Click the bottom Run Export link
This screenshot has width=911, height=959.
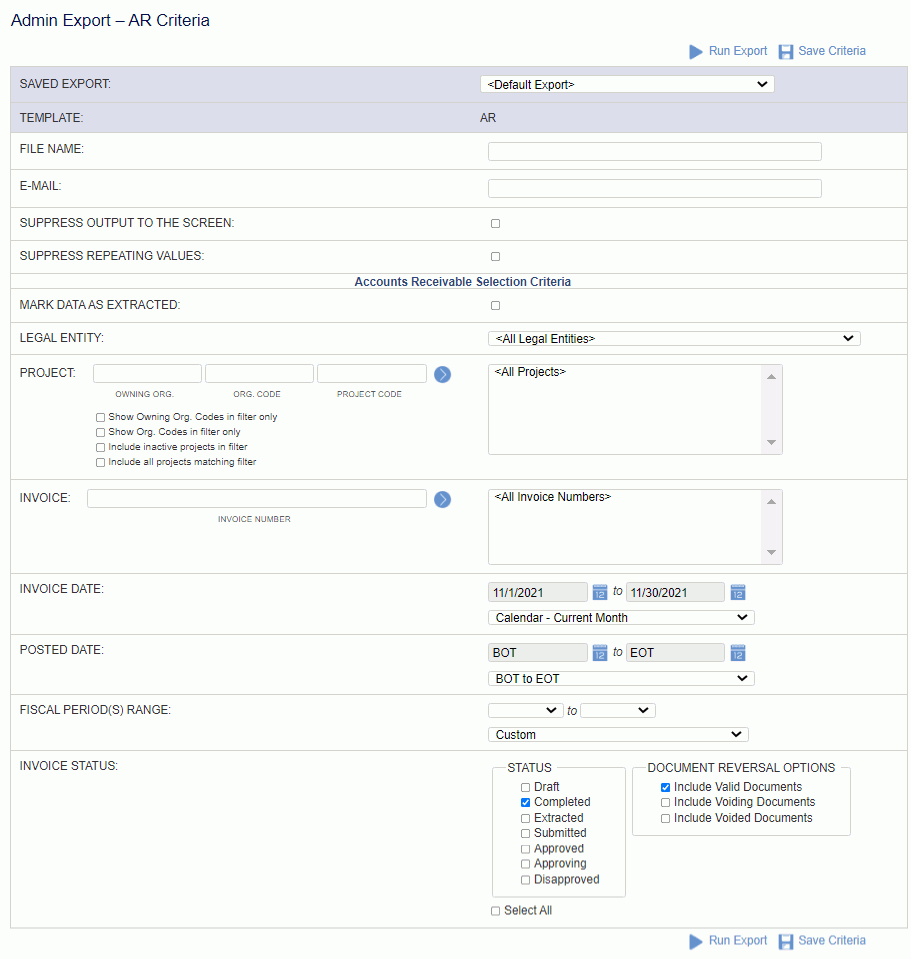click(738, 941)
